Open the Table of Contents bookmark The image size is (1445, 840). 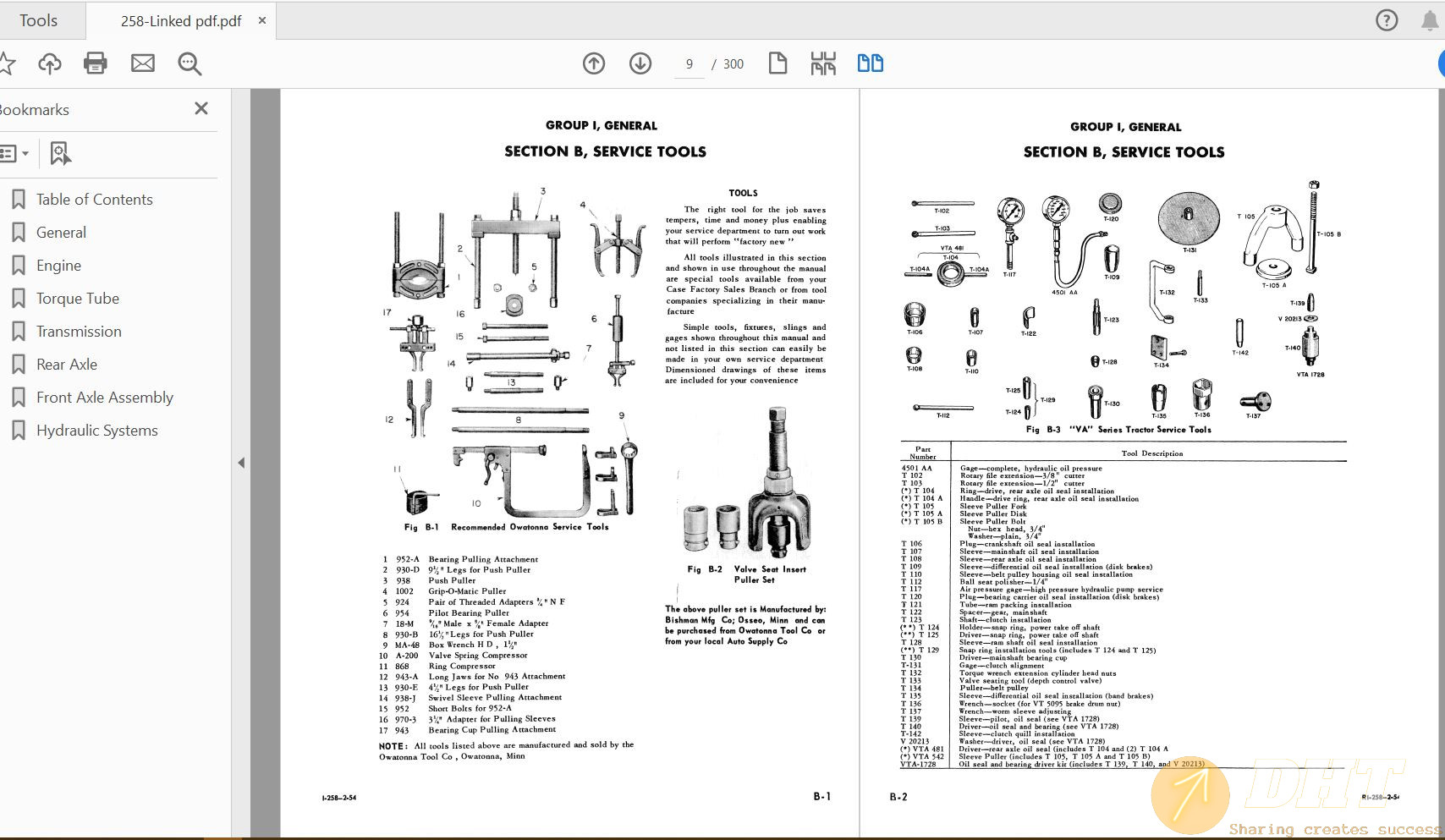pyautogui.click(x=94, y=200)
